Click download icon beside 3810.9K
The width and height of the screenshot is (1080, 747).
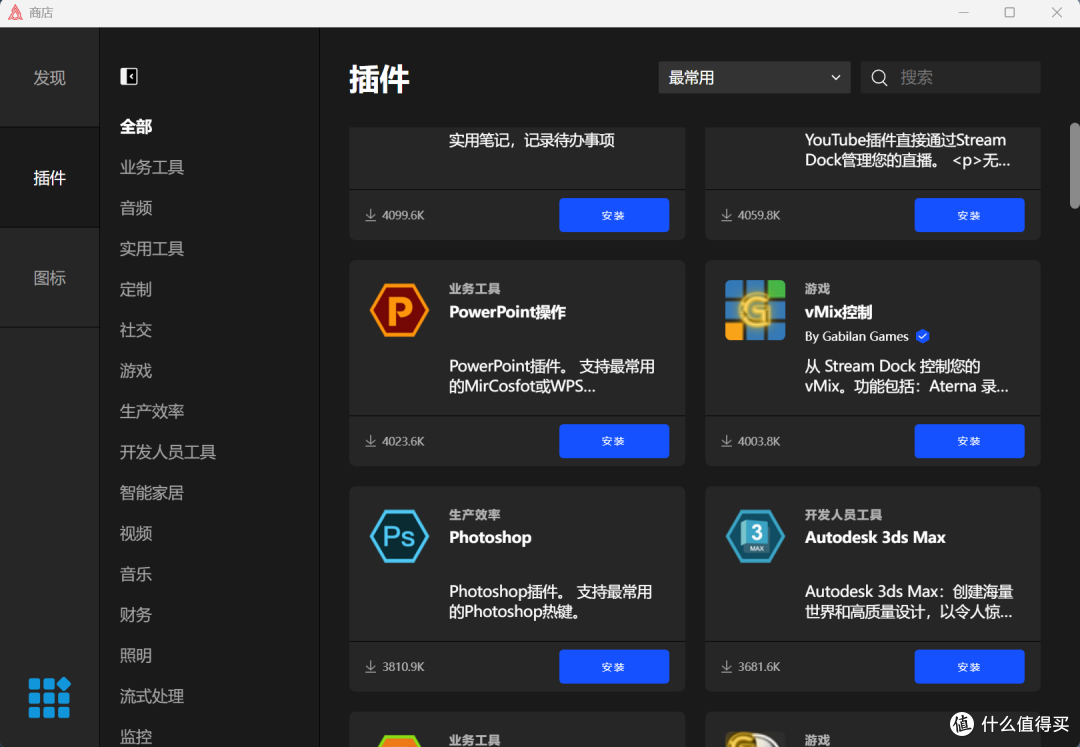click(x=371, y=666)
